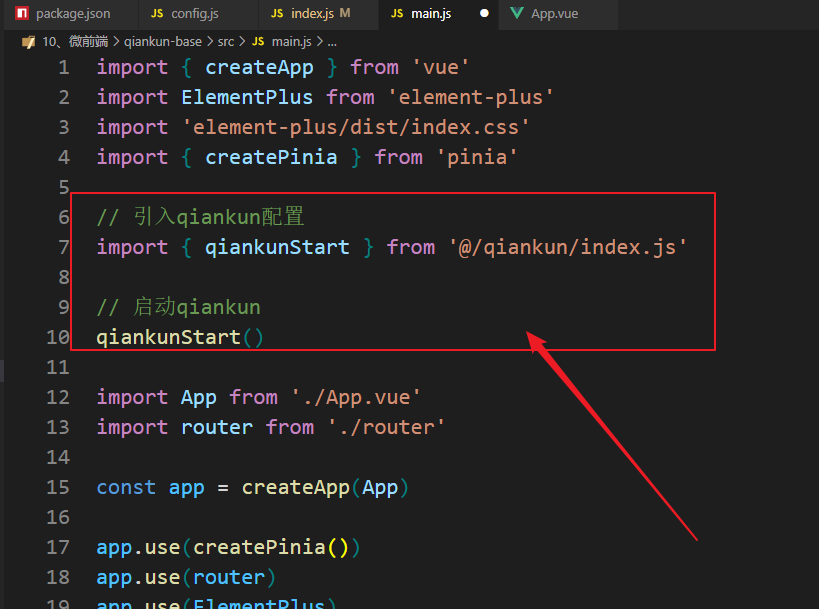Click the main.js breadcrumb file item
The image size is (819, 609).
[291, 42]
